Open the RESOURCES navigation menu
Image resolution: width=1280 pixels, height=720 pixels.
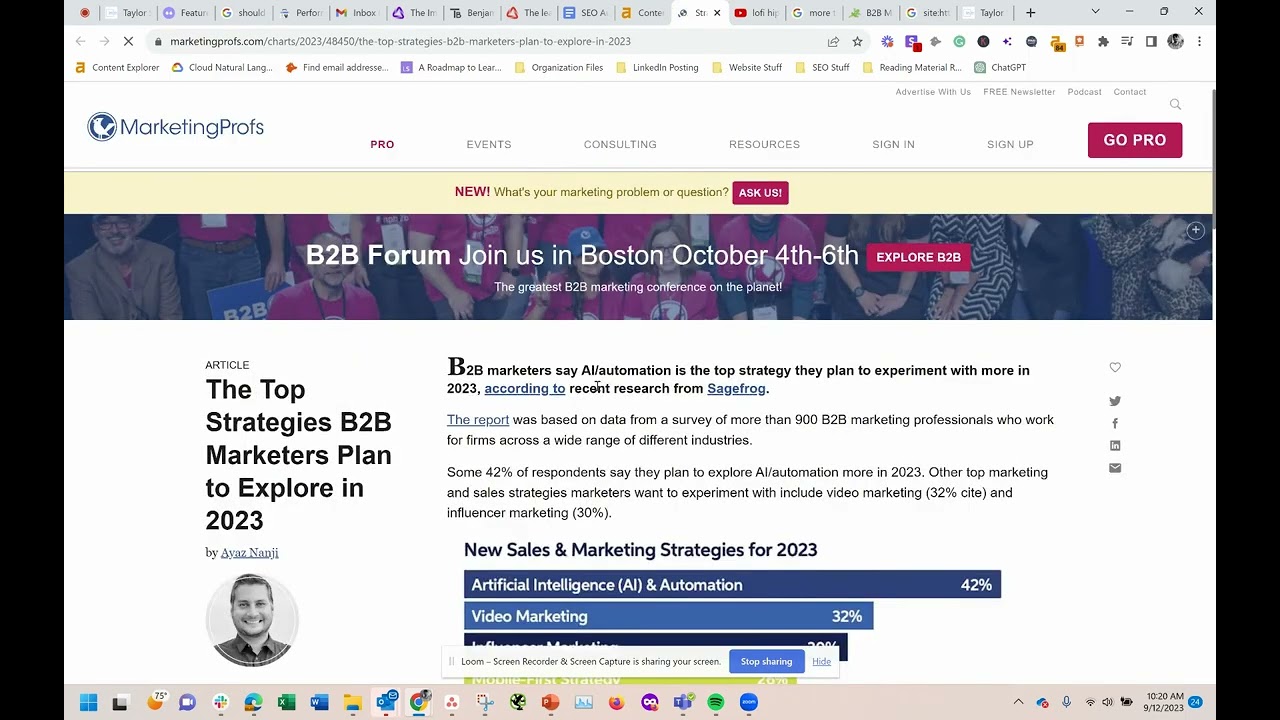coord(764,145)
